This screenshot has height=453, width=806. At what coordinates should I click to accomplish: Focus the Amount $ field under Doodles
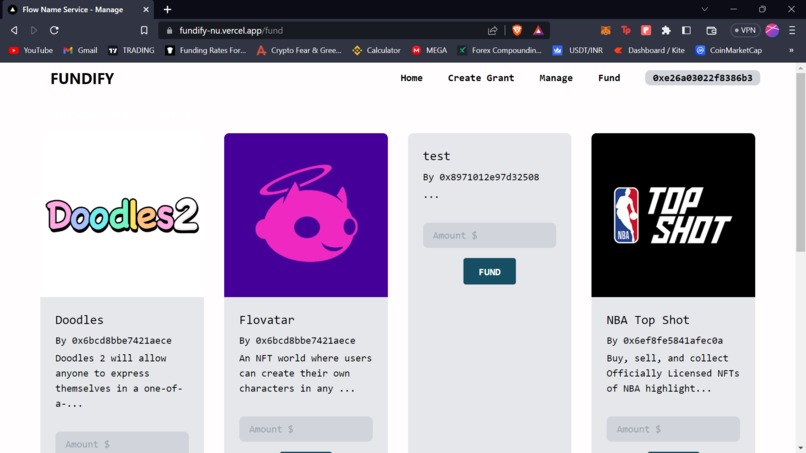[122, 443]
